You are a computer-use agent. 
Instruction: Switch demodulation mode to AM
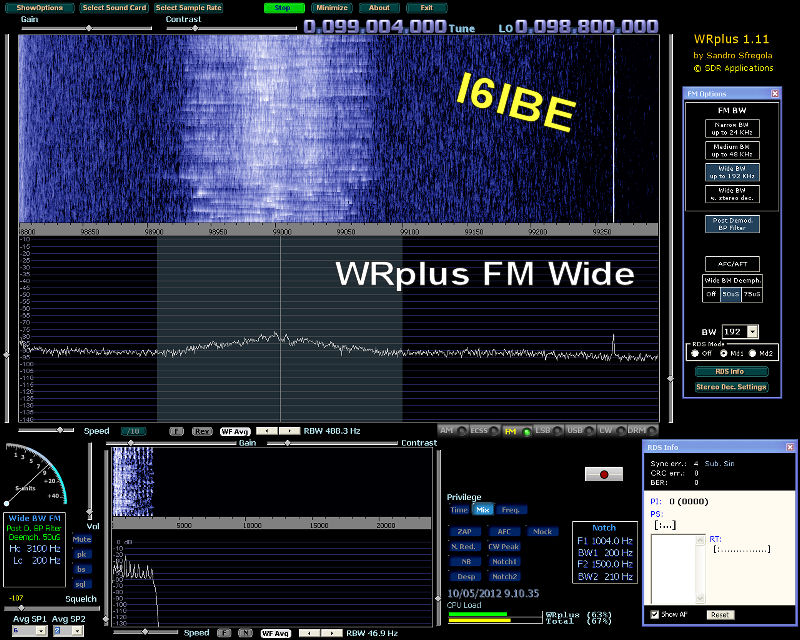click(447, 430)
